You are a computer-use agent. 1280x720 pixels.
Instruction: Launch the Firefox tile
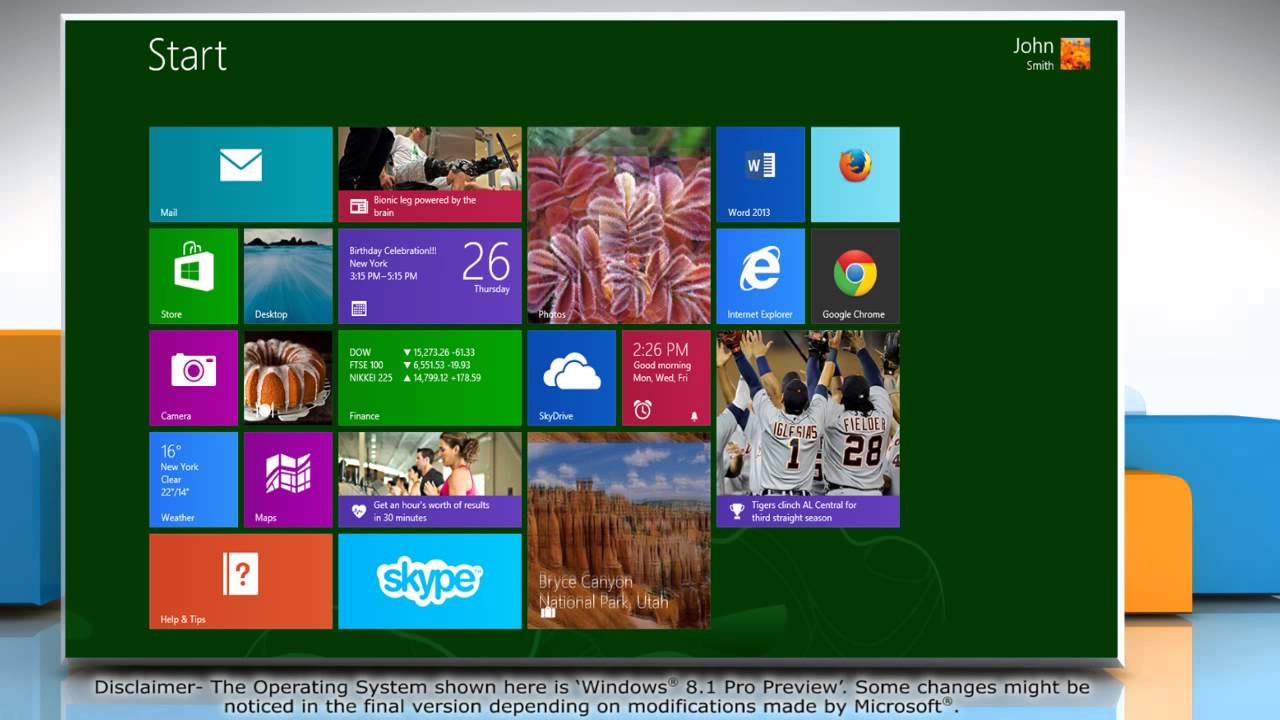click(x=855, y=174)
